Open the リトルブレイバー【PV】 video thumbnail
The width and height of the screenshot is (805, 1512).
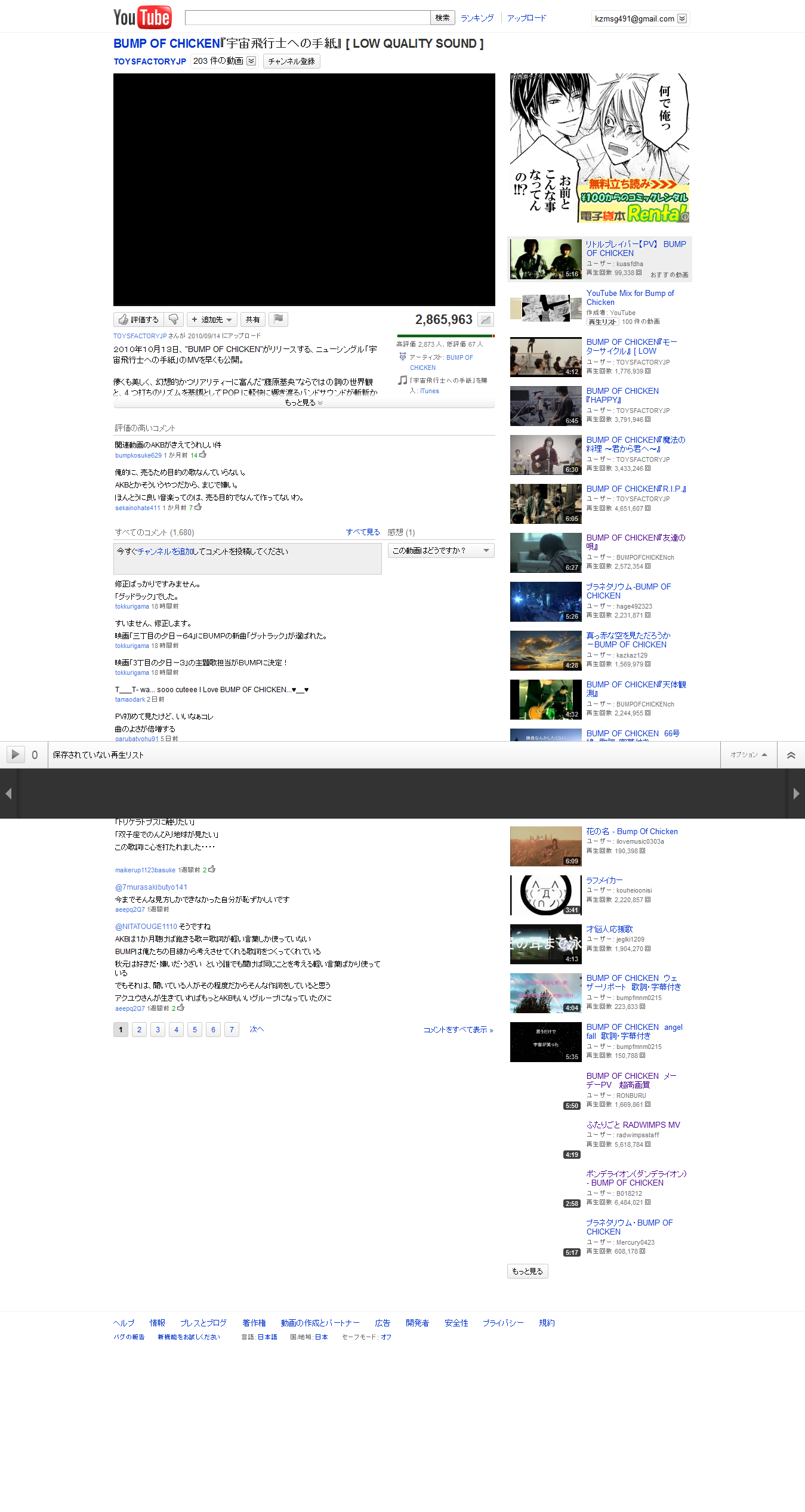546,259
